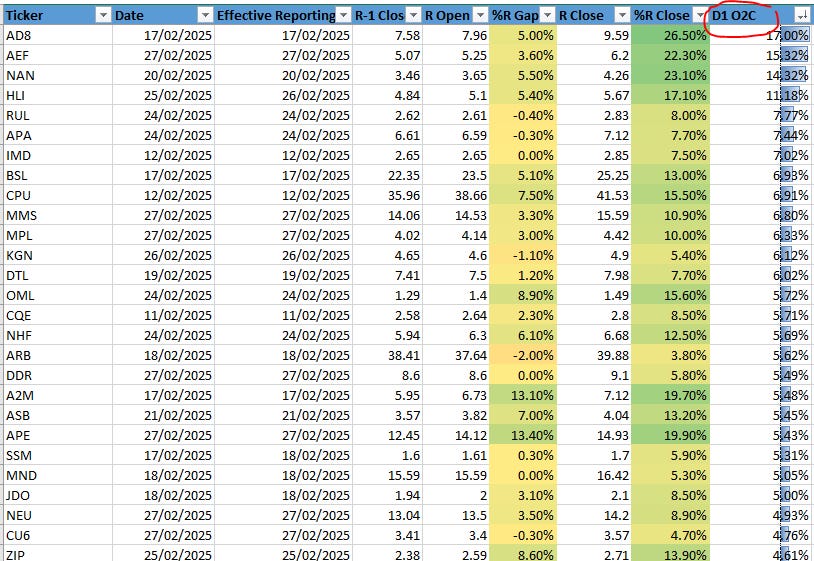Viewport: 814px width, 561px height.
Task: Select the ASB ticker cell
Action: (57, 415)
